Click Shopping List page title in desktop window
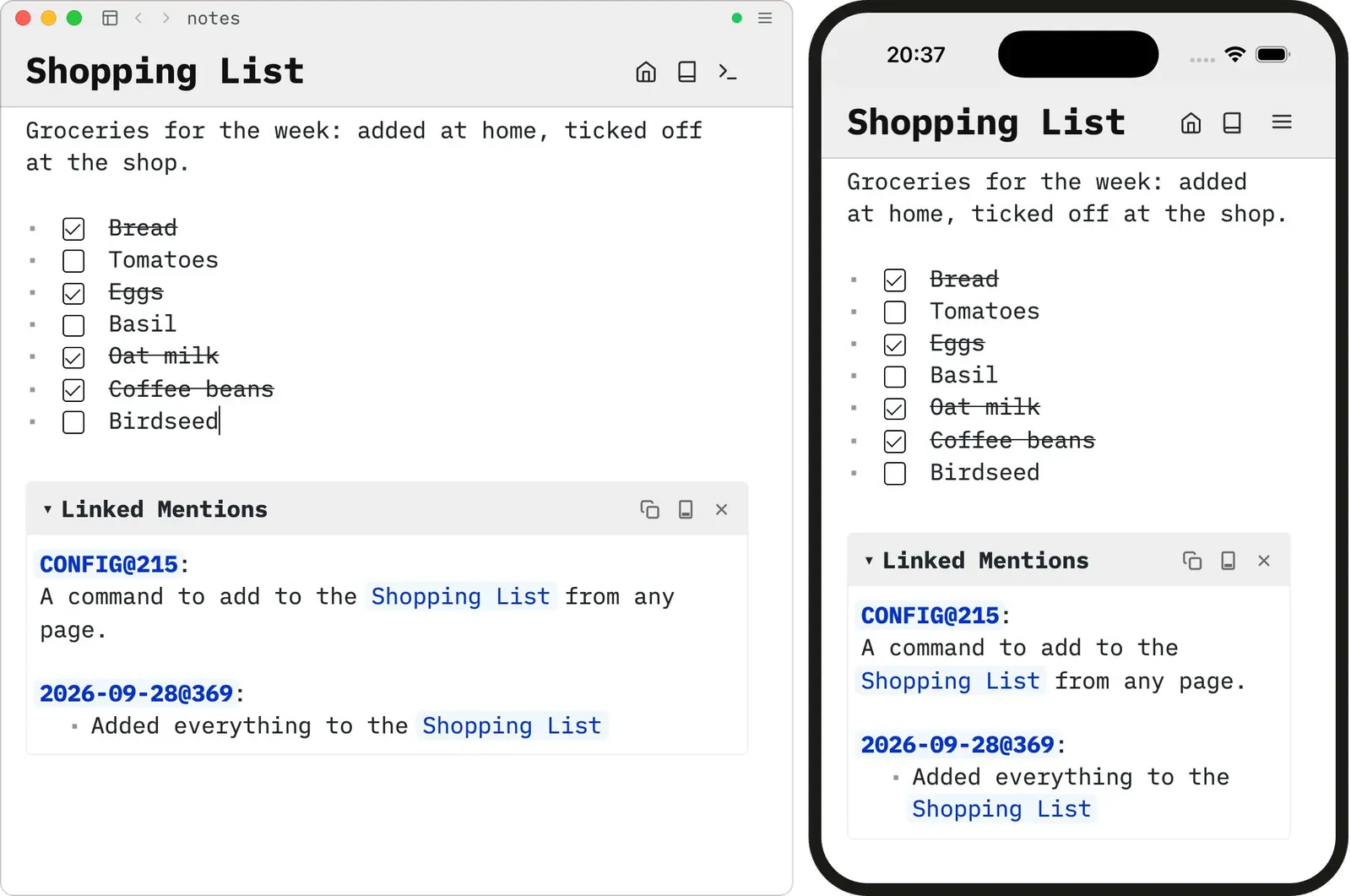 click(165, 71)
